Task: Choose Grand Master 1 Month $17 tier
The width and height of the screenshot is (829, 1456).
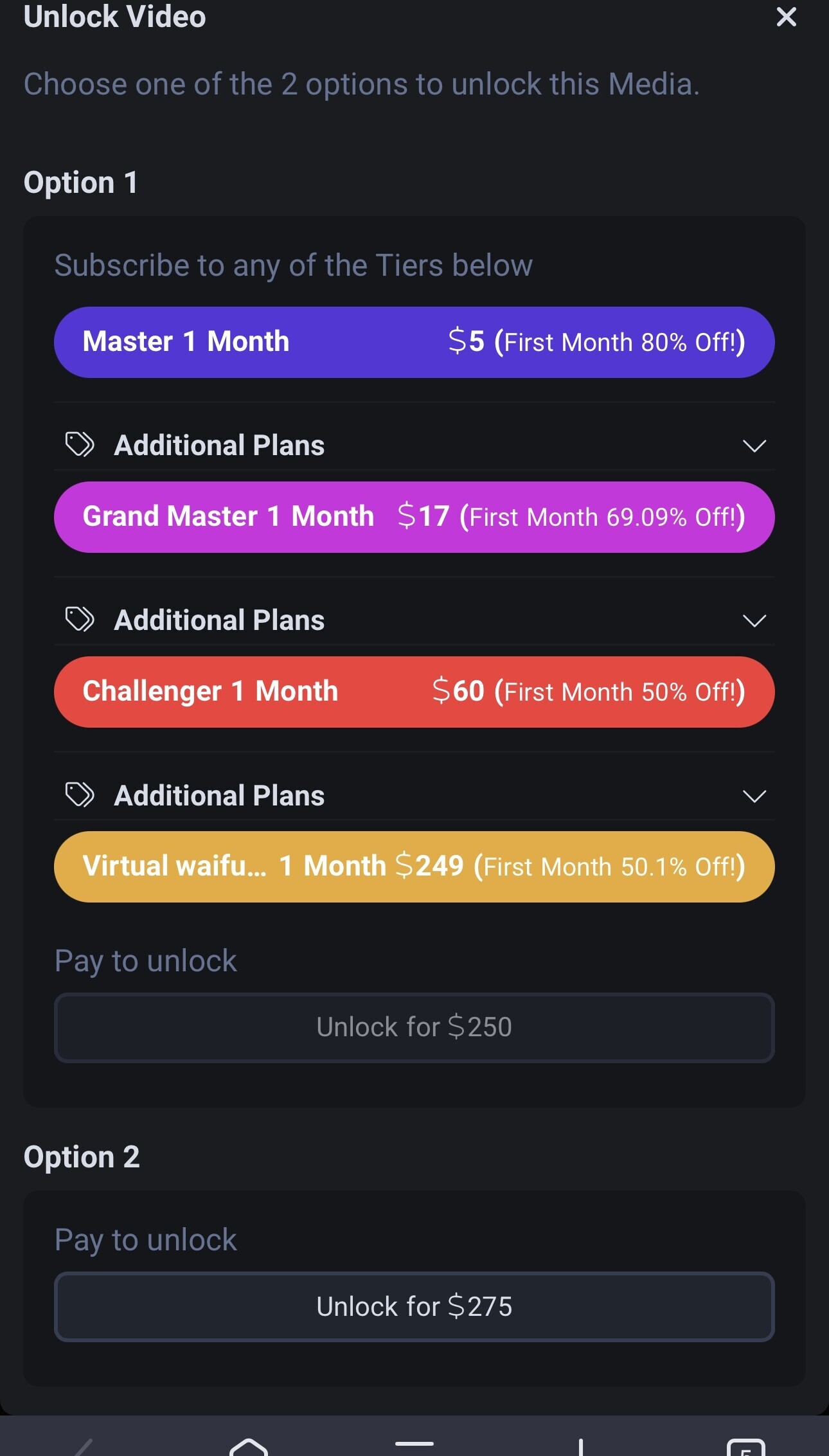Action: [414, 517]
